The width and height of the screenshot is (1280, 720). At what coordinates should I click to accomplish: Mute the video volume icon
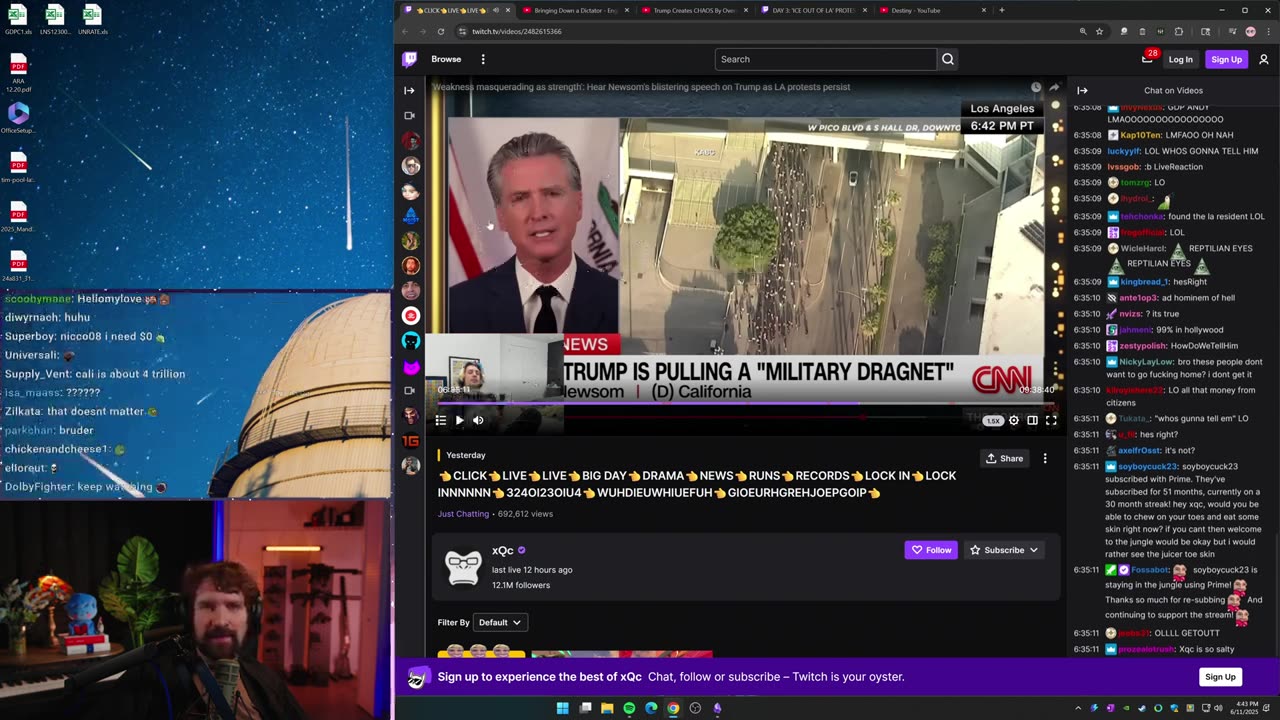(478, 420)
